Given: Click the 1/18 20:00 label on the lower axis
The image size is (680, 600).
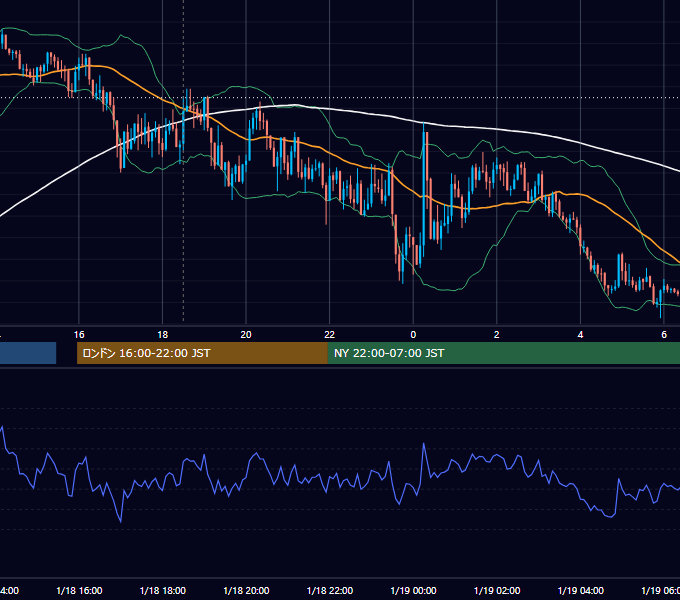Looking at the screenshot, I should click(246, 590).
